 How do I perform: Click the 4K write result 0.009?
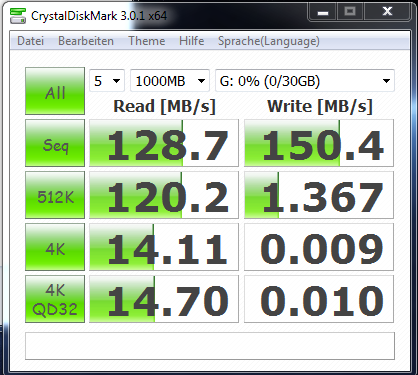pyautogui.click(x=319, y=247)
